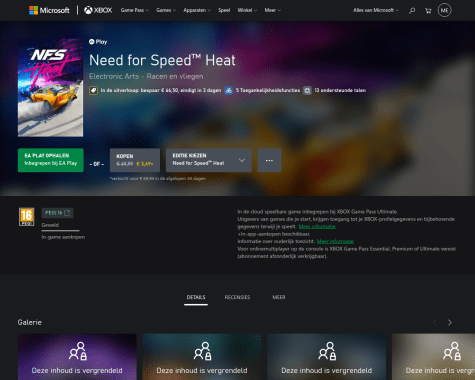Click the 5 Toegankelijkheidsfuncties text

point(268,90)
